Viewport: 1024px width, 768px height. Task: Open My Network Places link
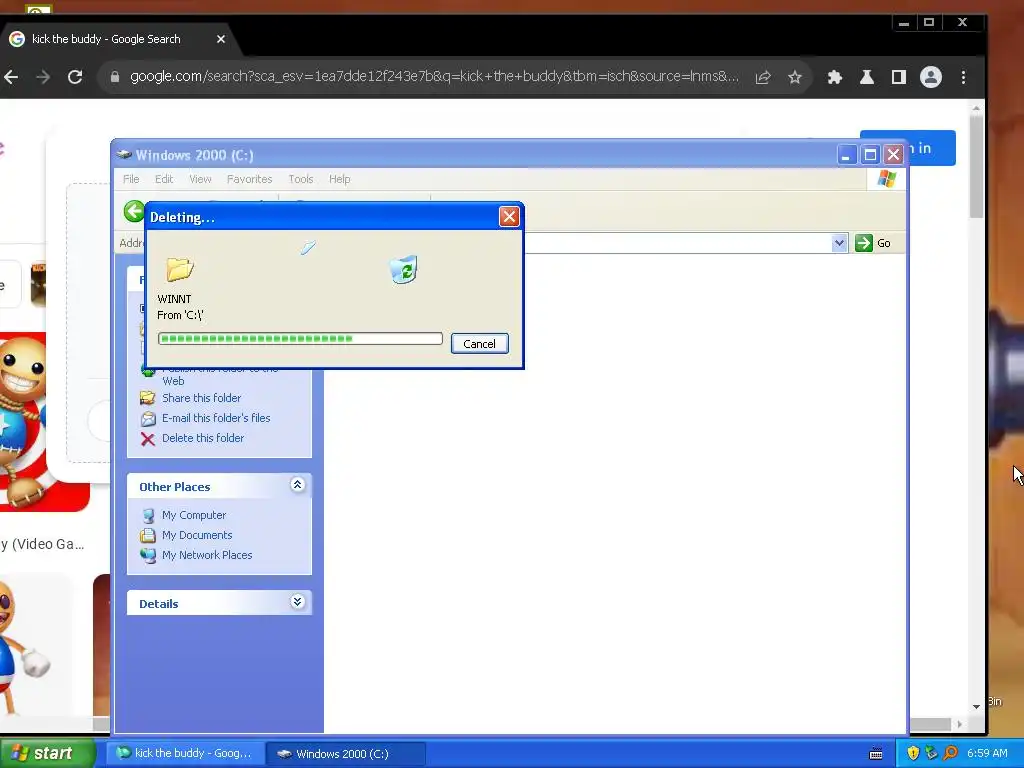pyautogui.click(x=207, y=555)
